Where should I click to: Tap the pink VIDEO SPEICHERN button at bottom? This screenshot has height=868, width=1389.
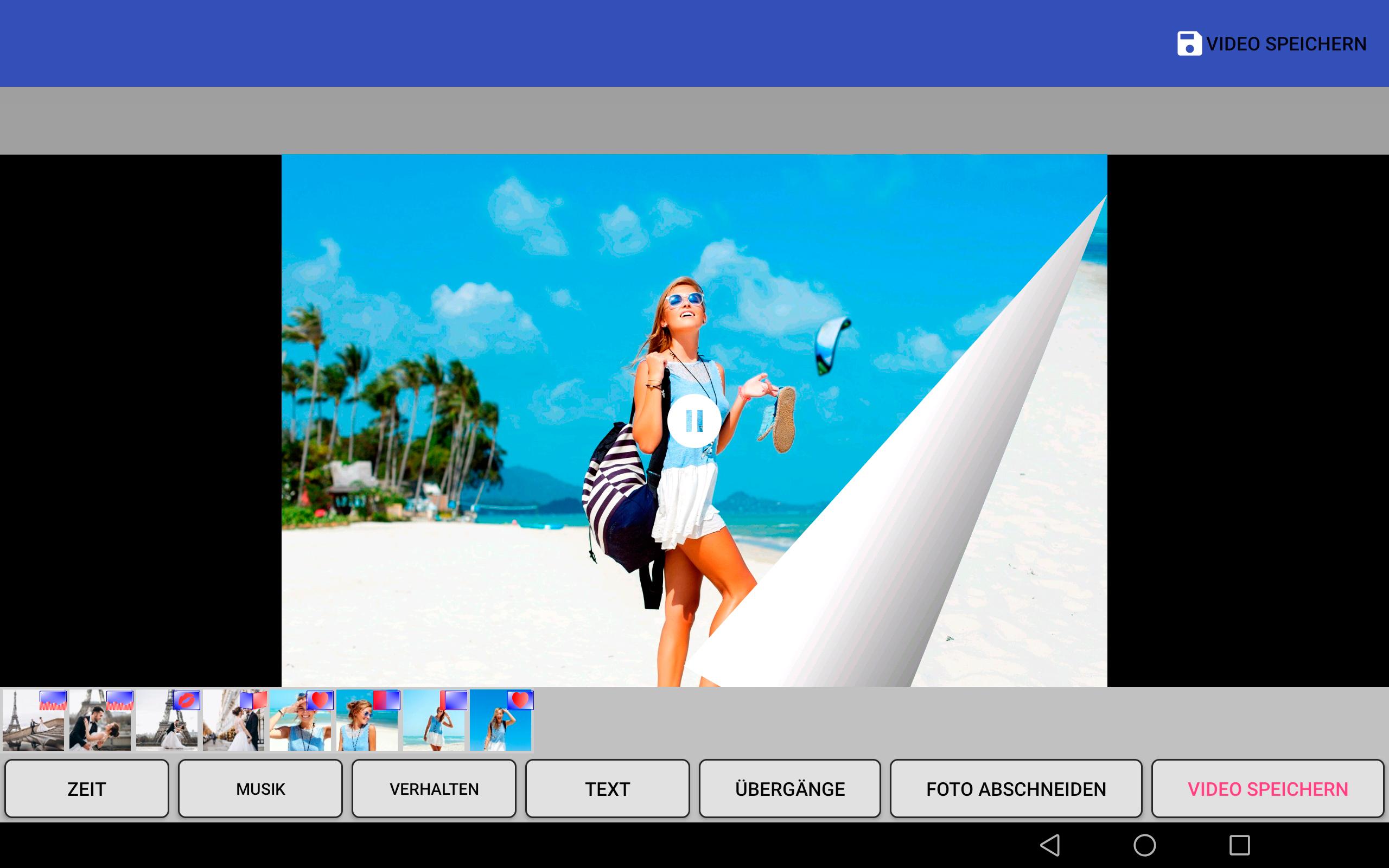pos(1268,788)
